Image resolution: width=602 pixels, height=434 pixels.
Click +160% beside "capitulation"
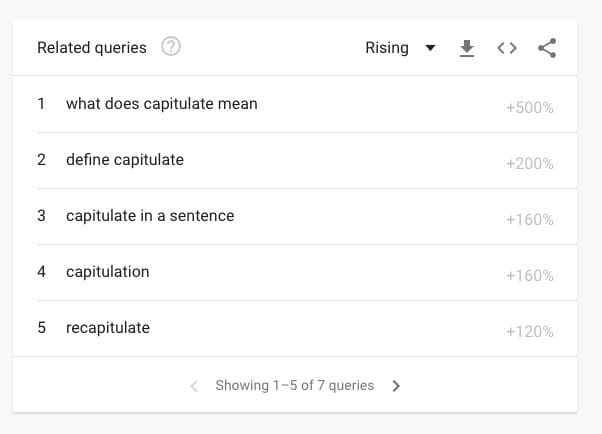(529, 276)
